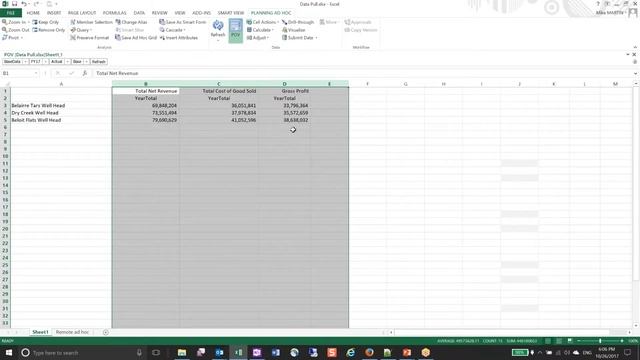Viewport: 640px width, 360px height.
Task: Add a new sheet with the plus button
Action: (106, 332)
